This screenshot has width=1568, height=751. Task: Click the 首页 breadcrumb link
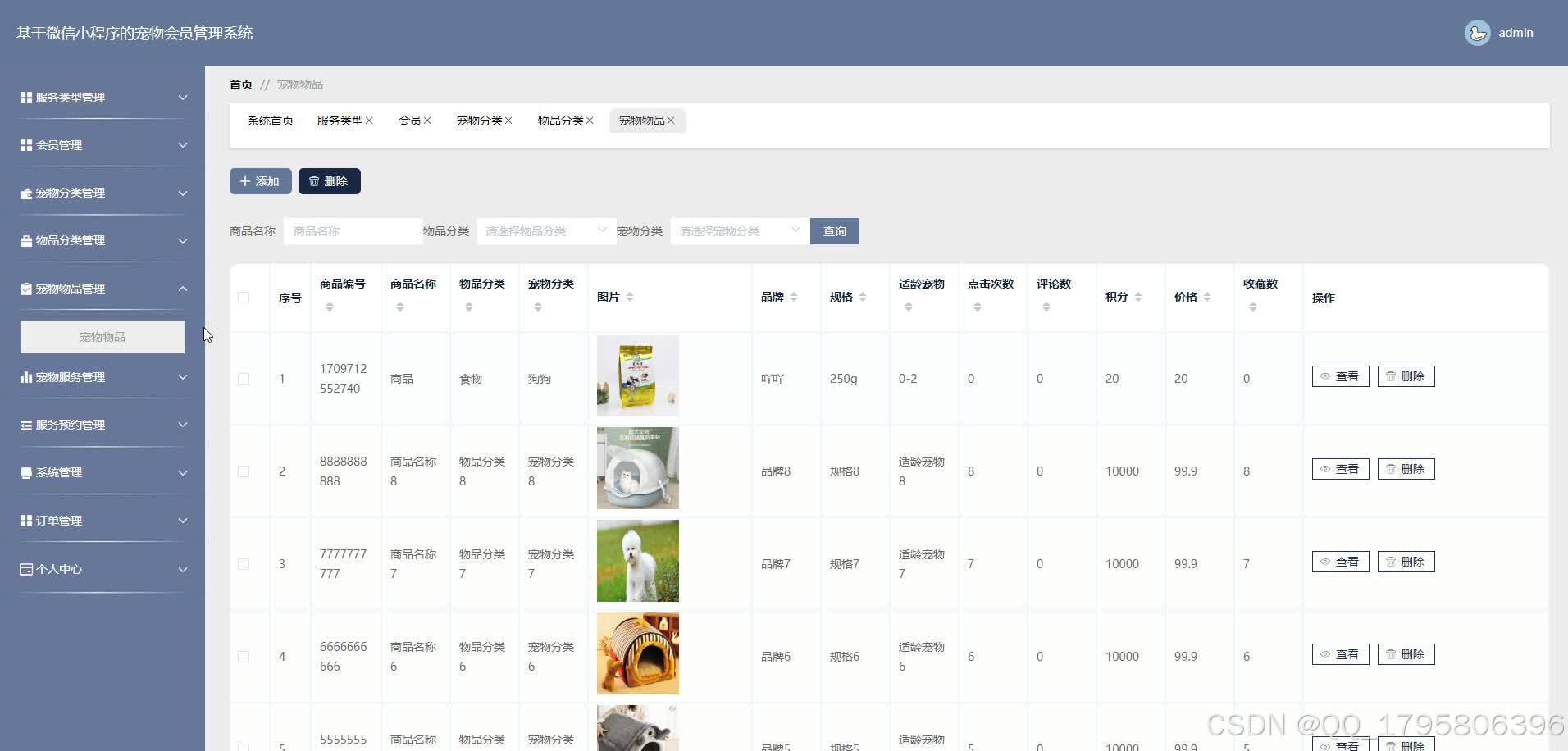click(x=241, y=84)
